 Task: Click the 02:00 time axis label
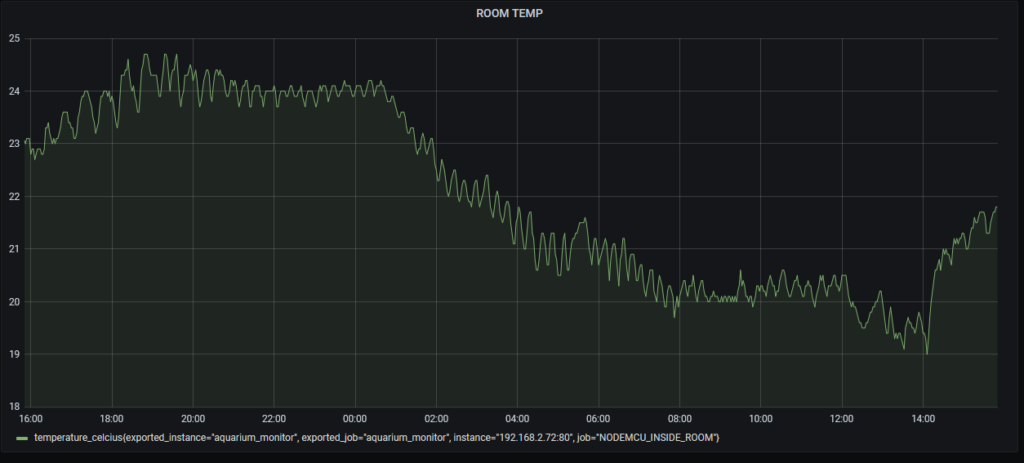point(436,418)
